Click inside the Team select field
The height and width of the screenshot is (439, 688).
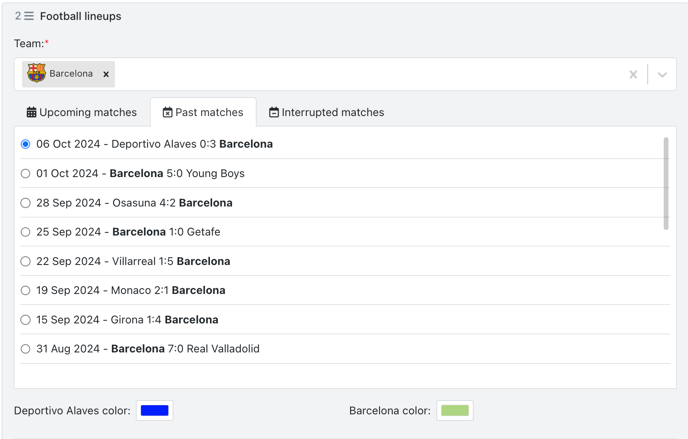click(345, 74)
